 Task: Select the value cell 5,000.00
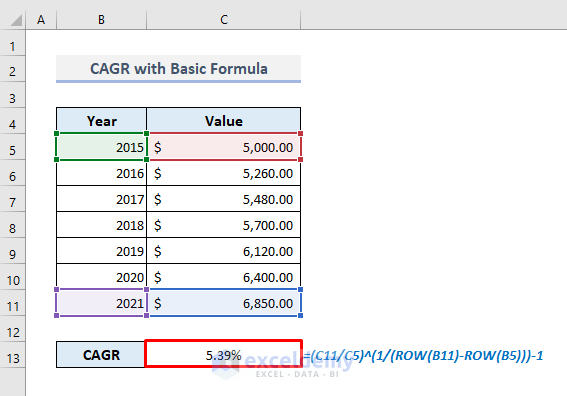[x=224, y=147]
